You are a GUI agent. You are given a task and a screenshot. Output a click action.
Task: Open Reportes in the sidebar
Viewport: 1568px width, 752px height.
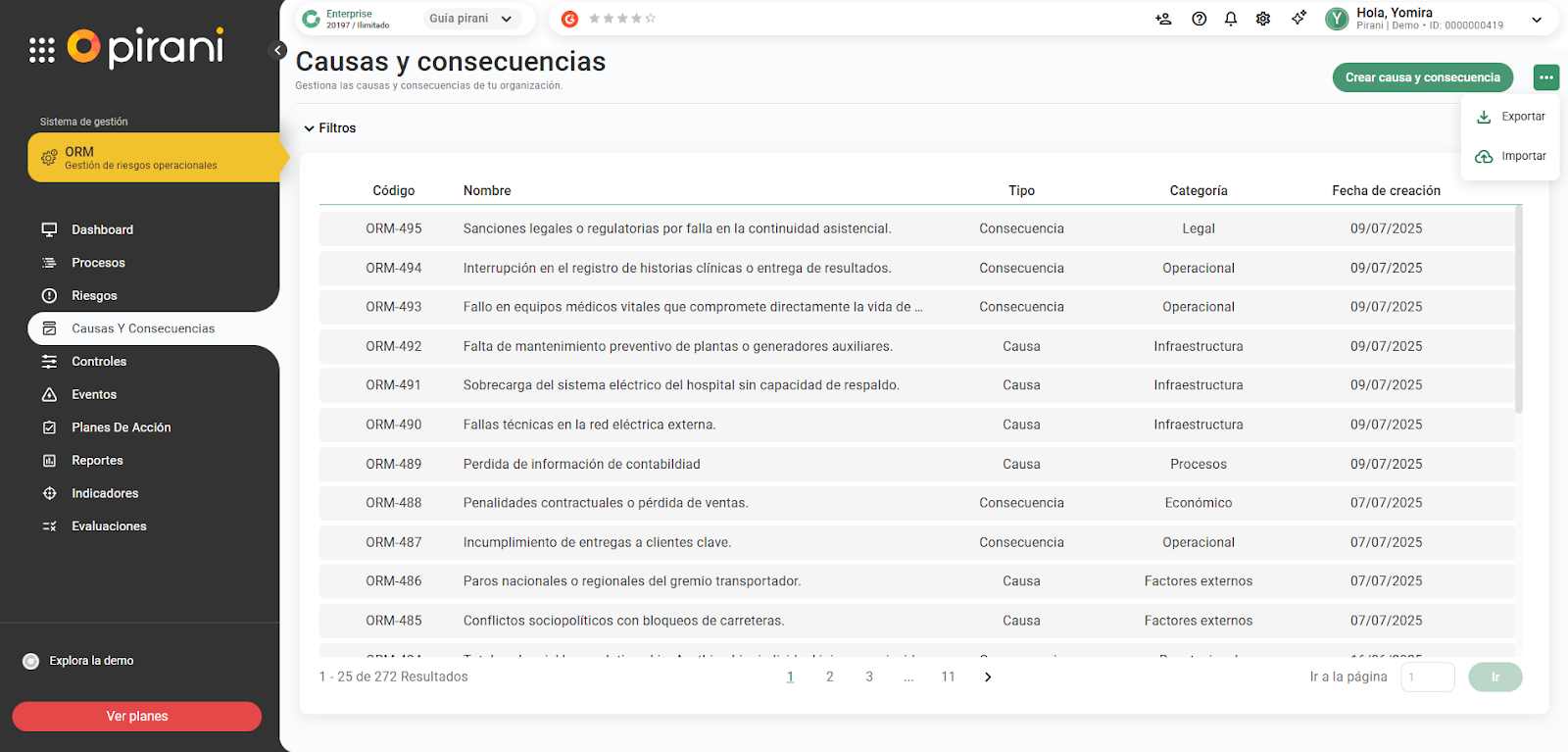coord(97,461)
